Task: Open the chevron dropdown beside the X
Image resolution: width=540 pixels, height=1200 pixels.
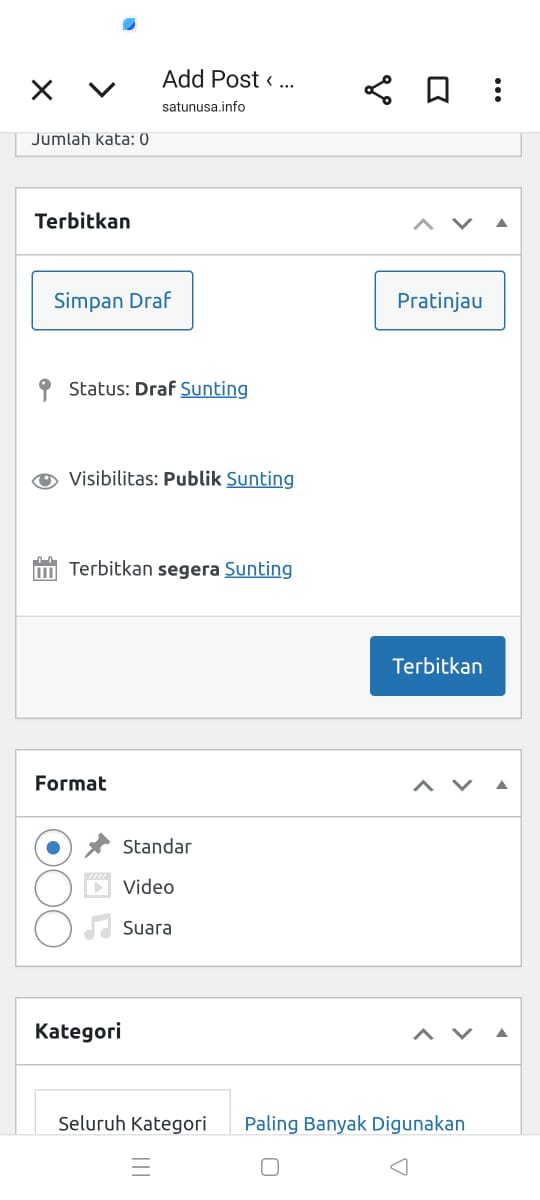Action: pyautogui.click(x=102, y=90)
